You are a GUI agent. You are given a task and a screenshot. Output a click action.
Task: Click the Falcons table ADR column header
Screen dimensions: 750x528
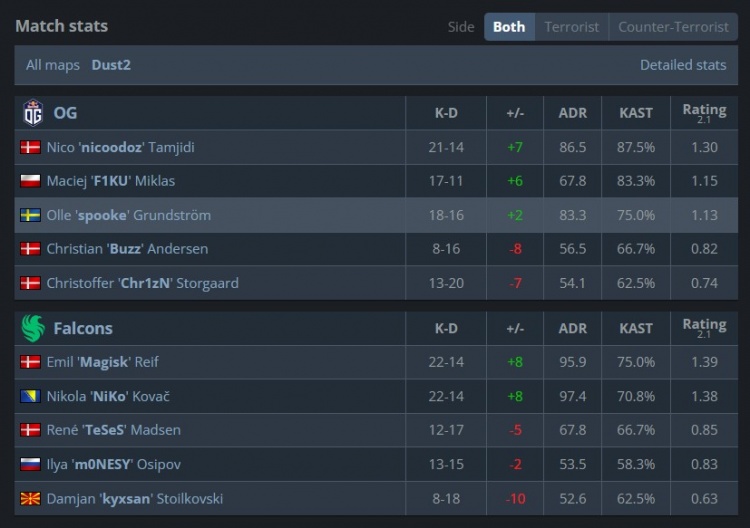[572, 328]
